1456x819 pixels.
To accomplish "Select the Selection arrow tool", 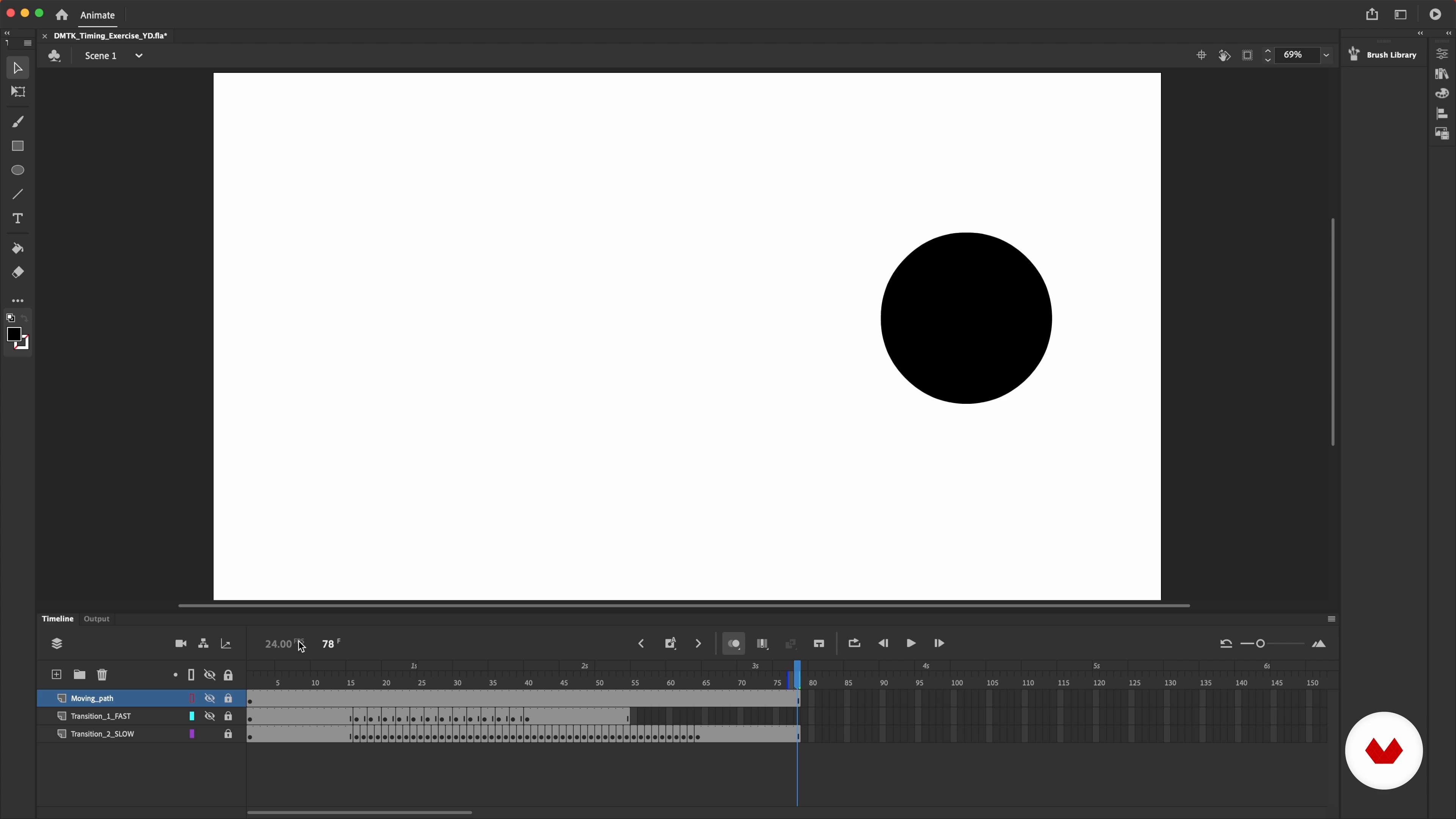I will (17, 68).
